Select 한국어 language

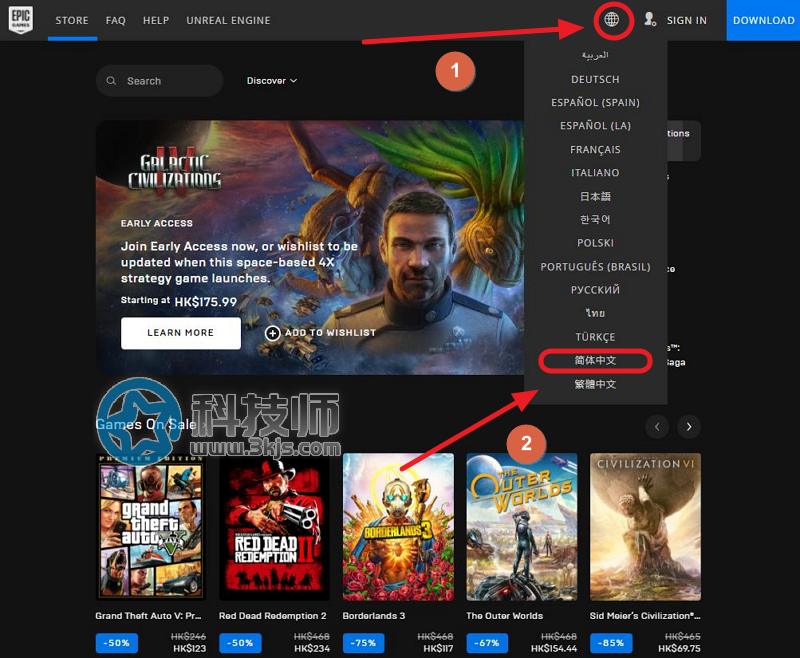tap(595, 219)
